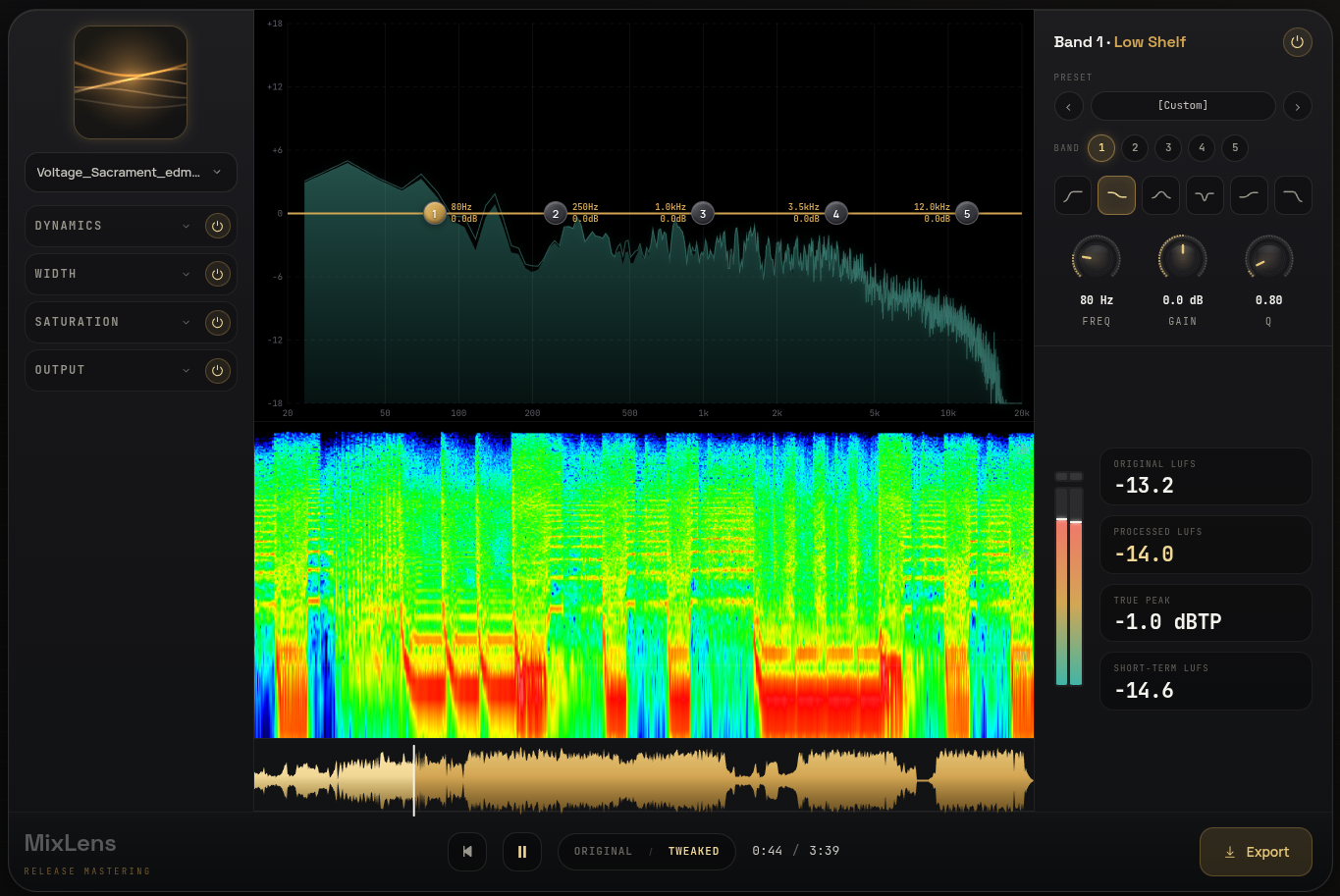Click the Processed LUFS -14.0 readout
1340x896 pixels.
(x=1206, y=545)
